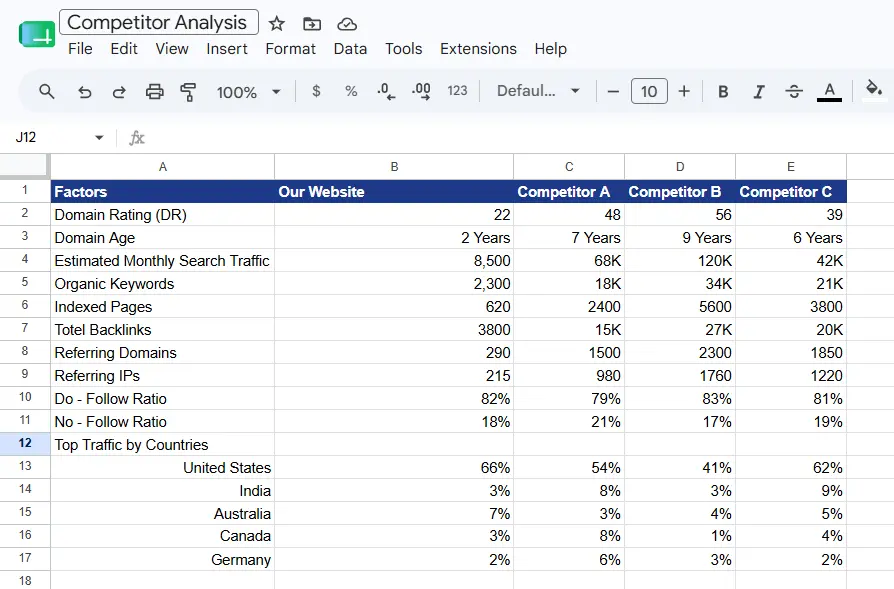Select the 1850 referring domains cell

[791, 352]
